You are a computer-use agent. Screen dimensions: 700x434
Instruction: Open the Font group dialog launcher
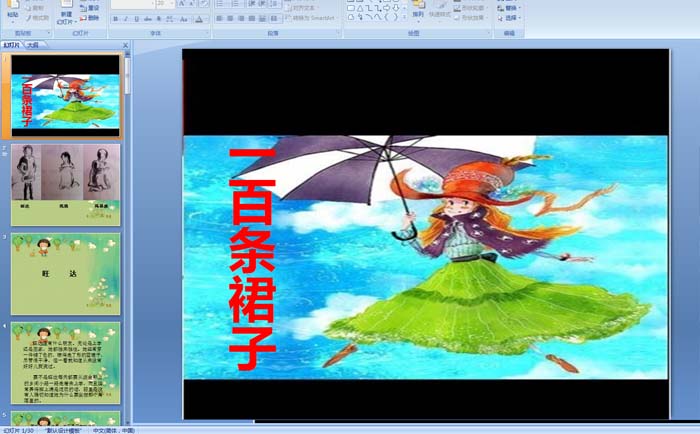click(207, 33)
